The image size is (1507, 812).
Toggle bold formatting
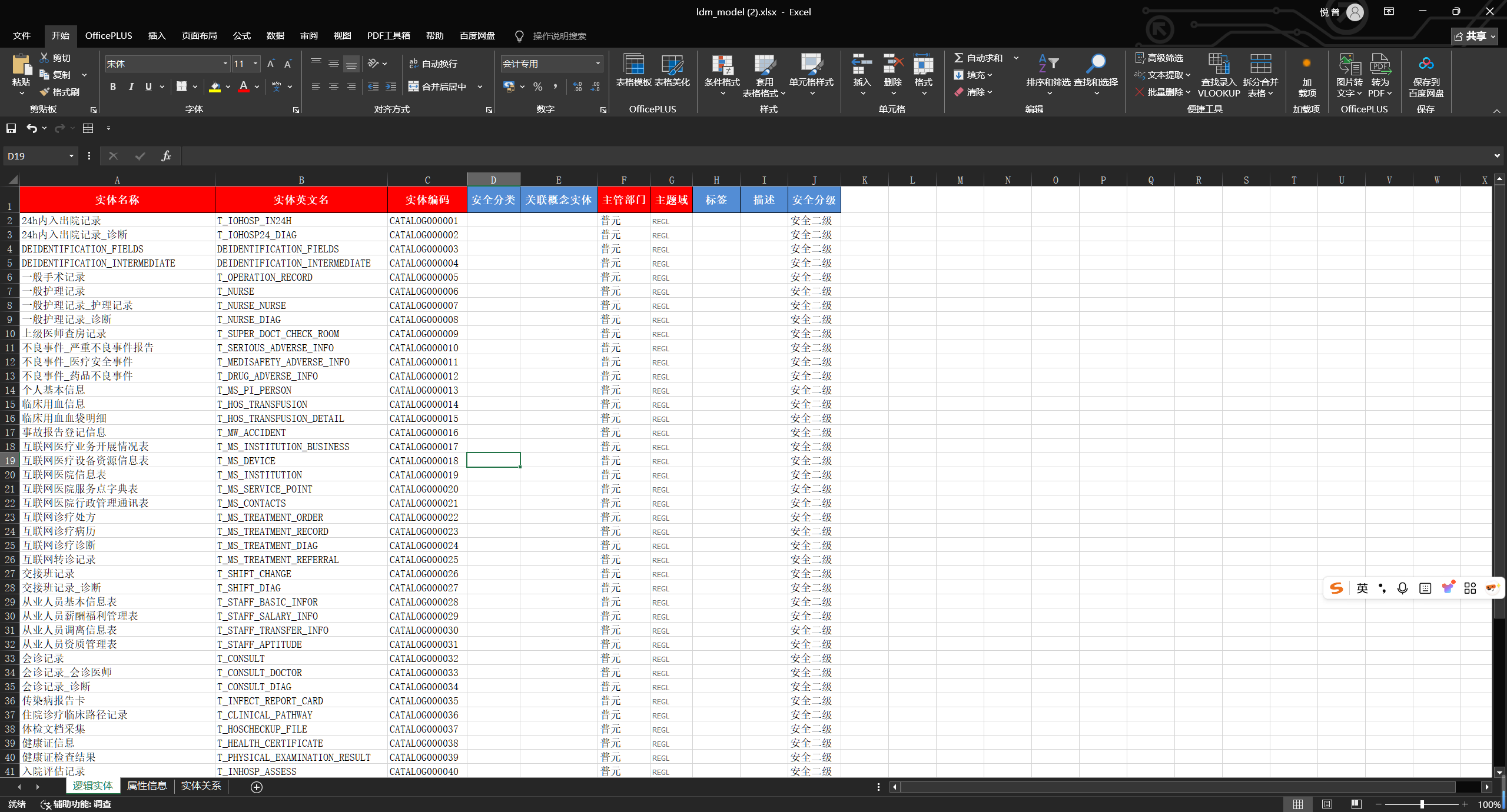click(x=112, y=86)
